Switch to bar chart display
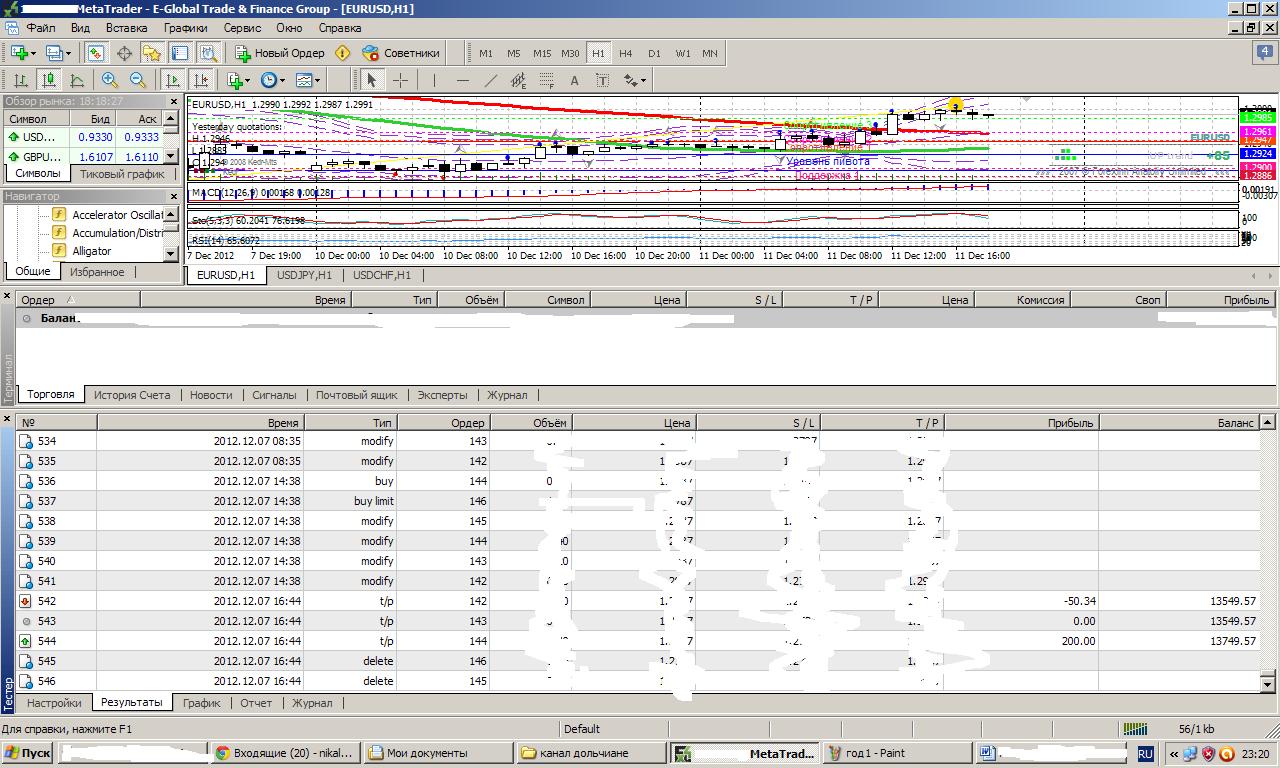 [x=20, y=80]
